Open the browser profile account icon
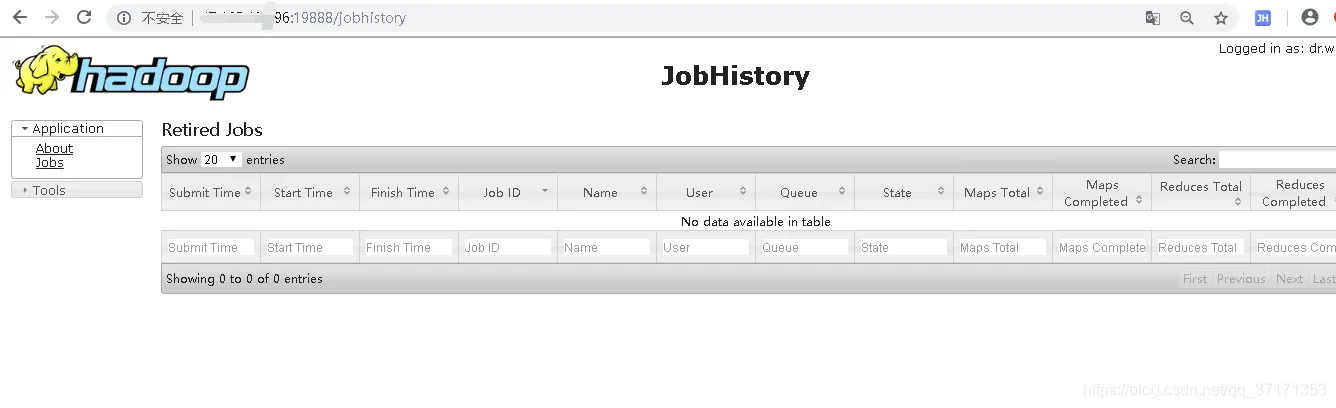Viewport: 1336px width, 408px height. click(1310, 18)
